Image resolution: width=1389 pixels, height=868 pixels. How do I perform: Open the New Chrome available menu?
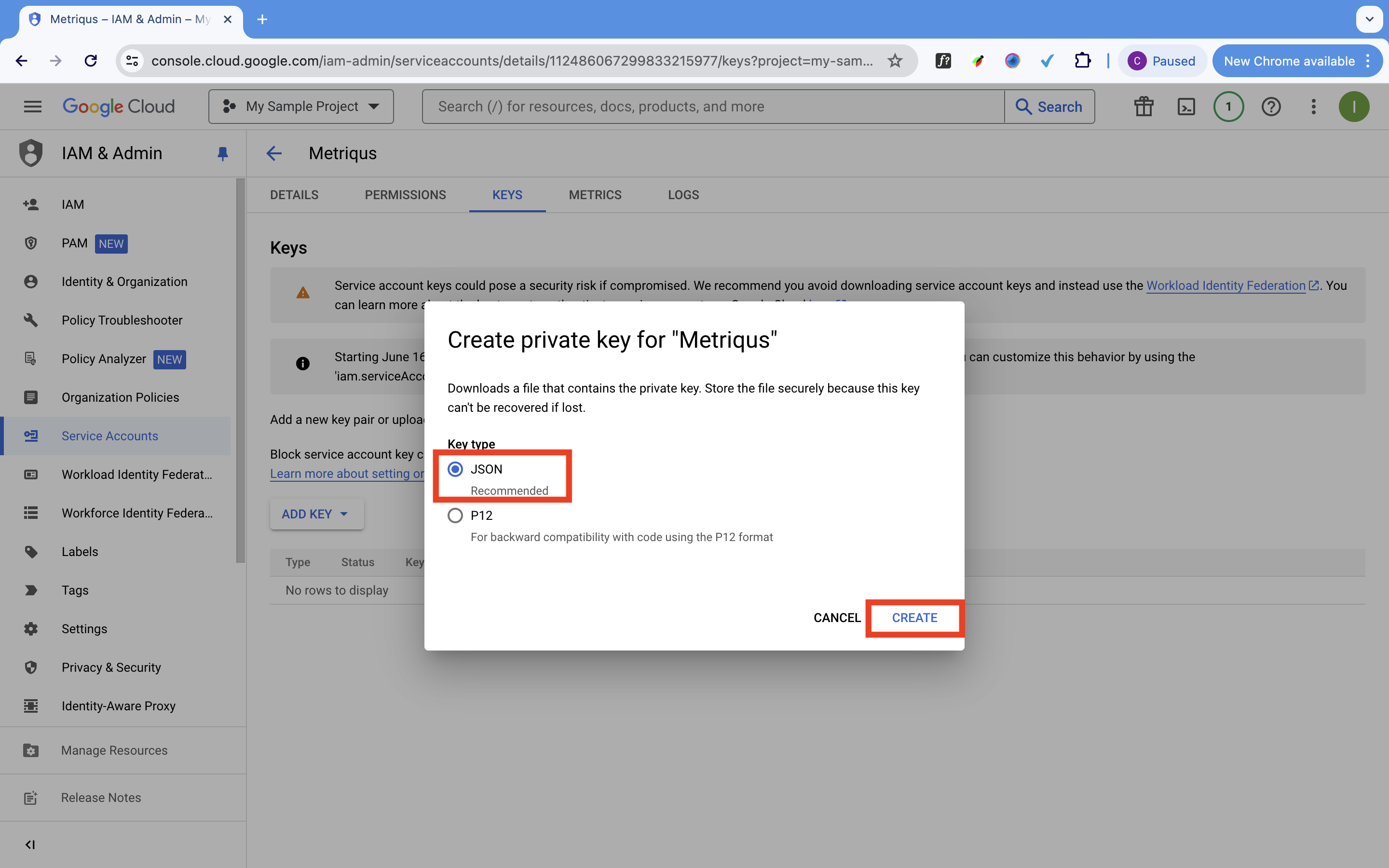[x=1297, y=61]
